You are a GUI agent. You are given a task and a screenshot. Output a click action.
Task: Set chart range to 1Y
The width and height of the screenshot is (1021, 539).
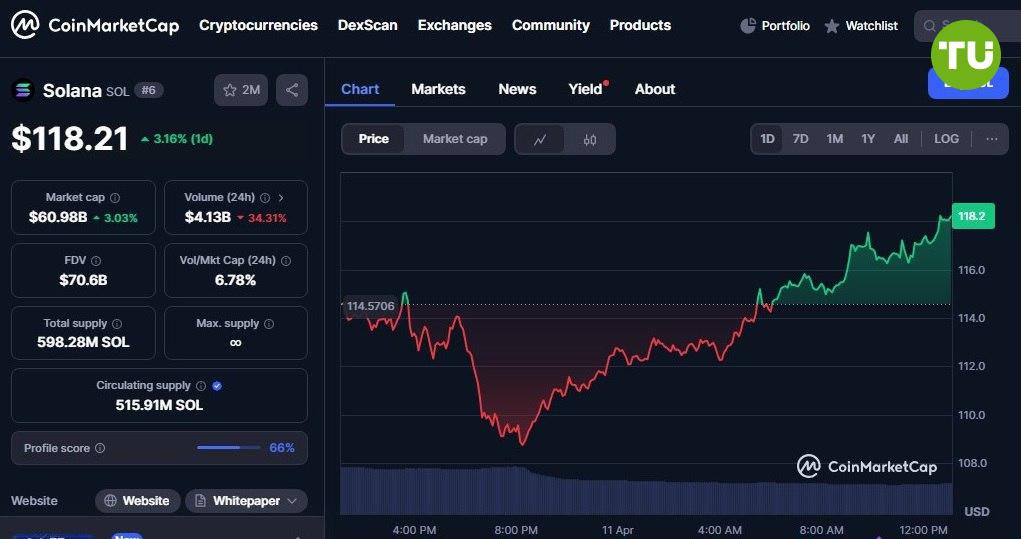868,139
